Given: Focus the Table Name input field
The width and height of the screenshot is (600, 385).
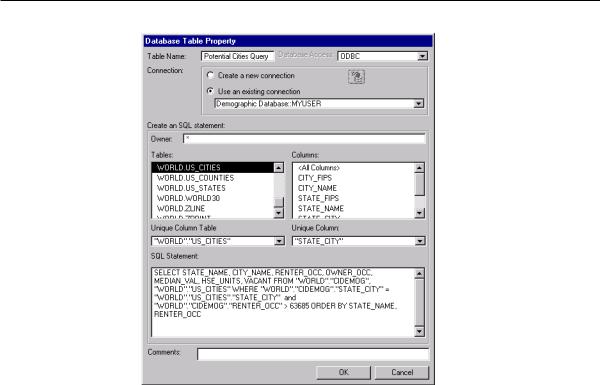Looking at the screenshot, I should (237, 56).
